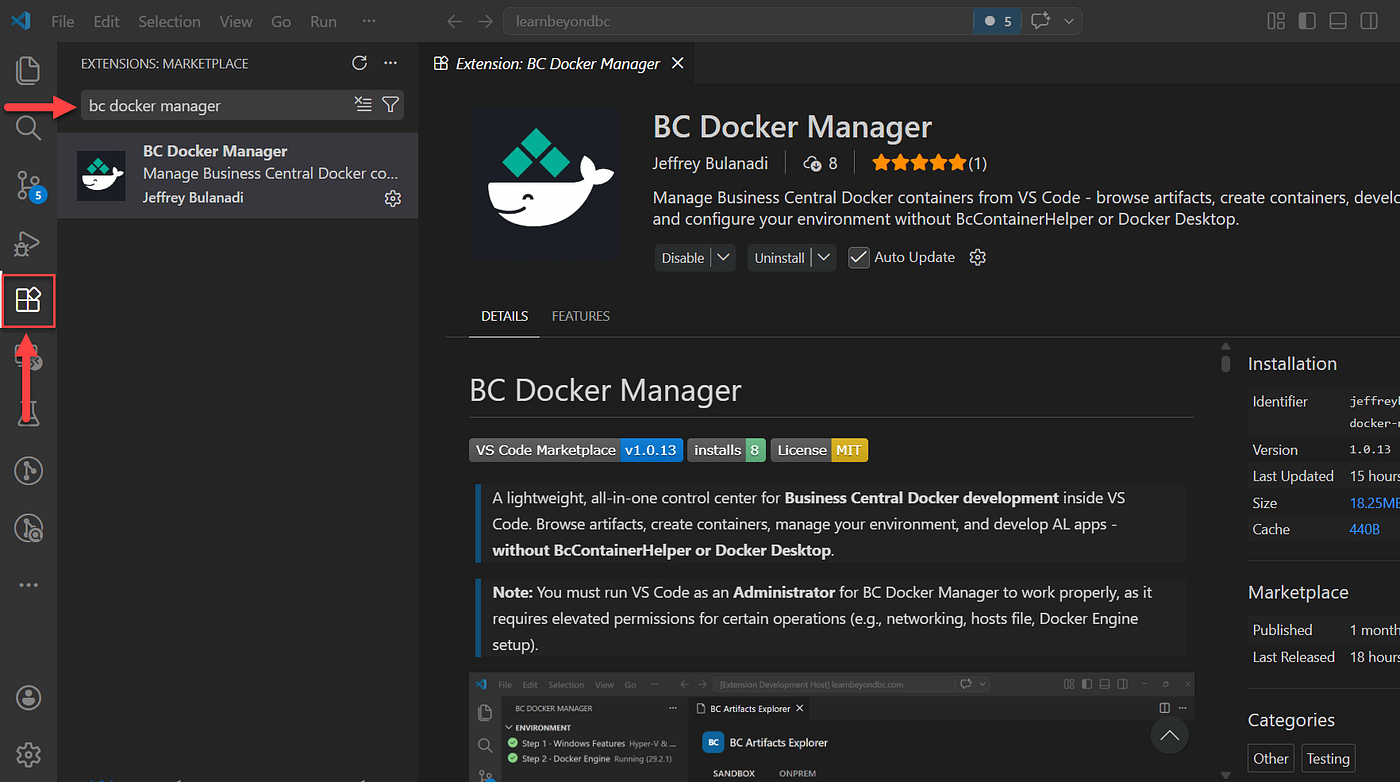
Task: Open the Run and Debug view
Action: point(28,243)
